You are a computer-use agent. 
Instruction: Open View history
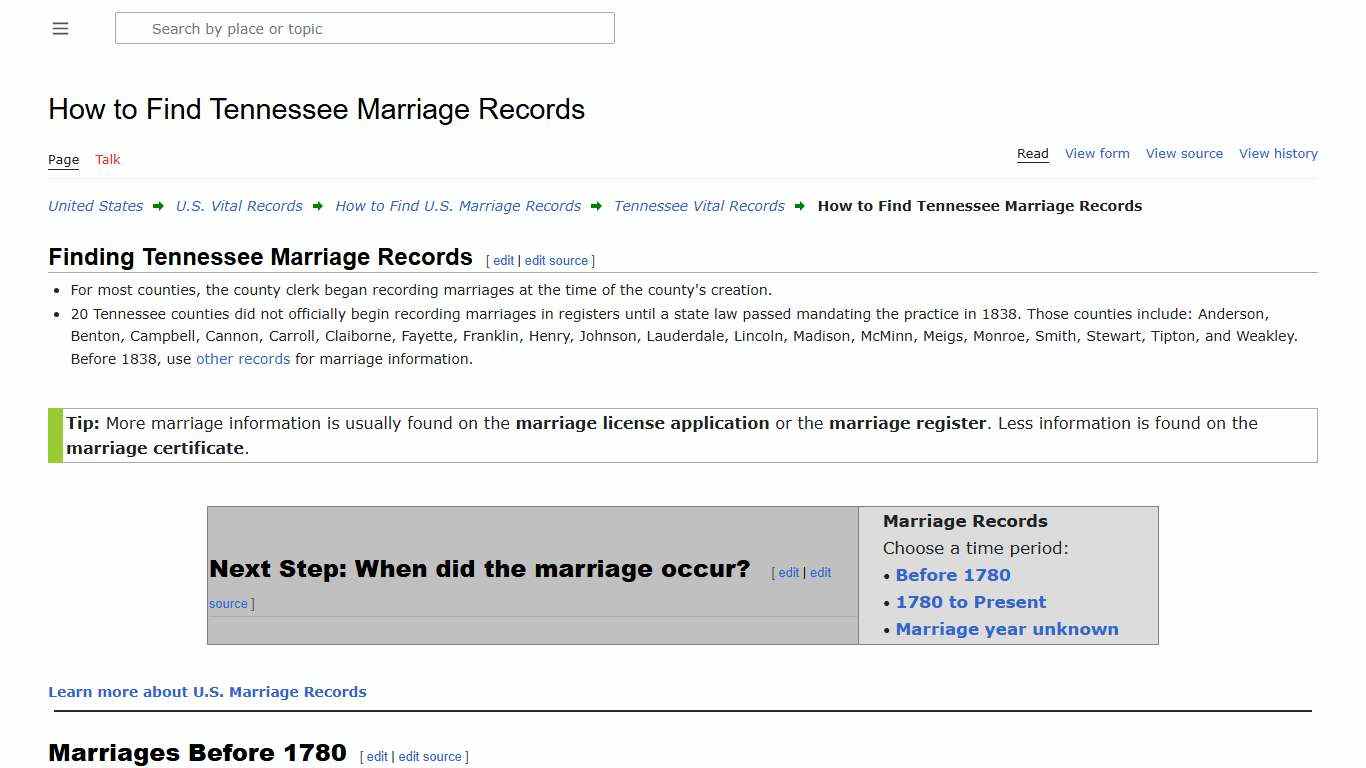pos(1278,153)
